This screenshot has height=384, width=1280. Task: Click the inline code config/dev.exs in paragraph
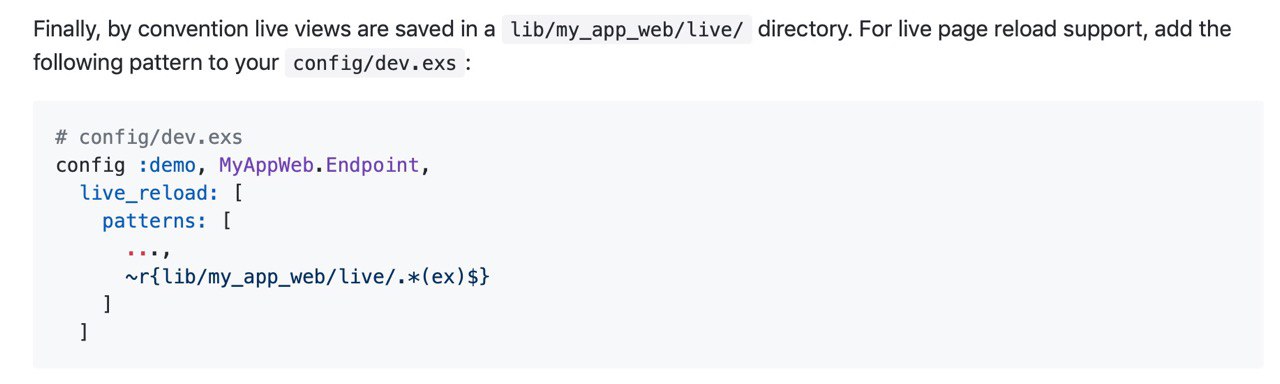pos(375,64)
